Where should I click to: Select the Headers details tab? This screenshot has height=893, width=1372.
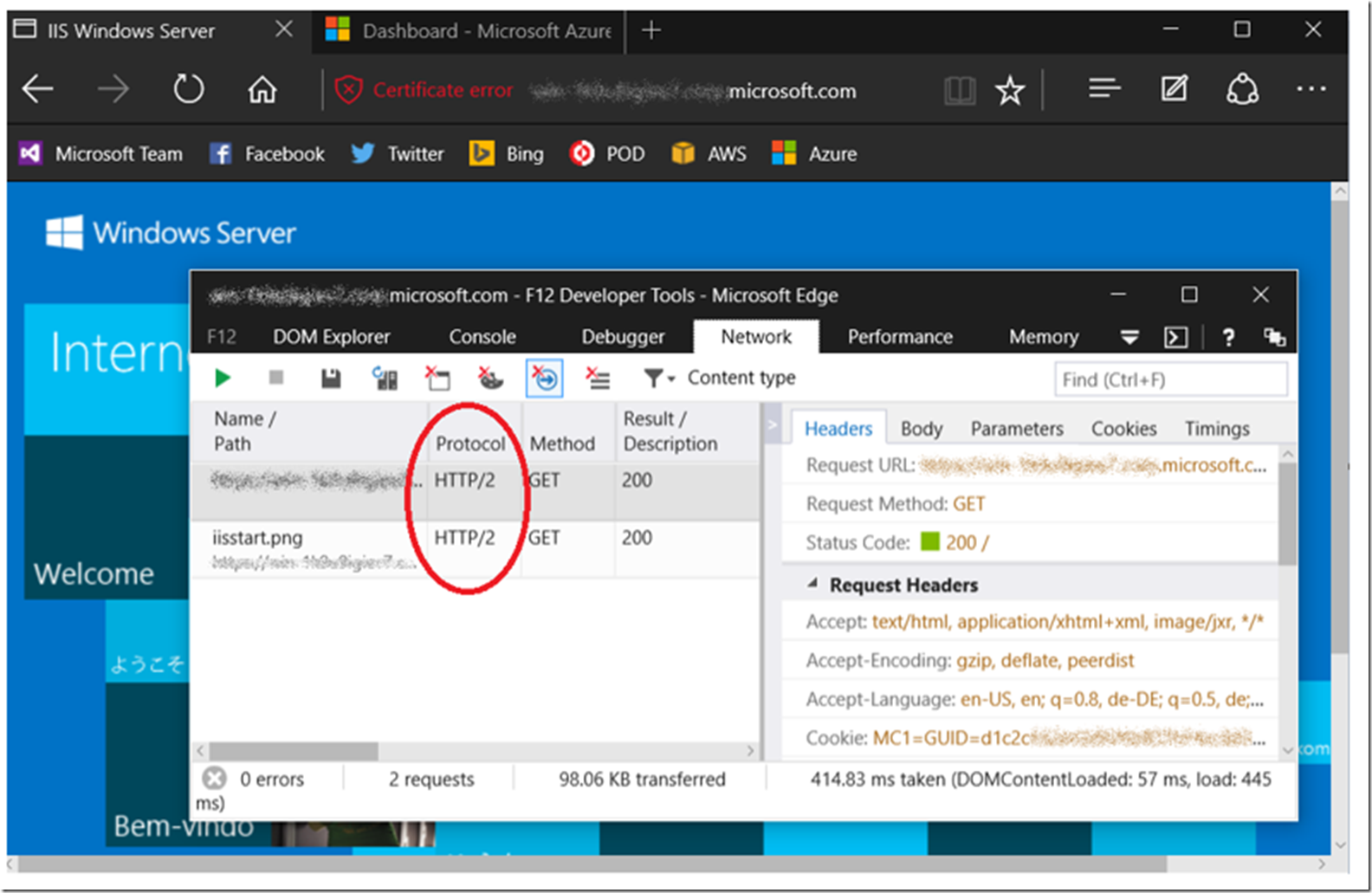(x=838, y=429)
